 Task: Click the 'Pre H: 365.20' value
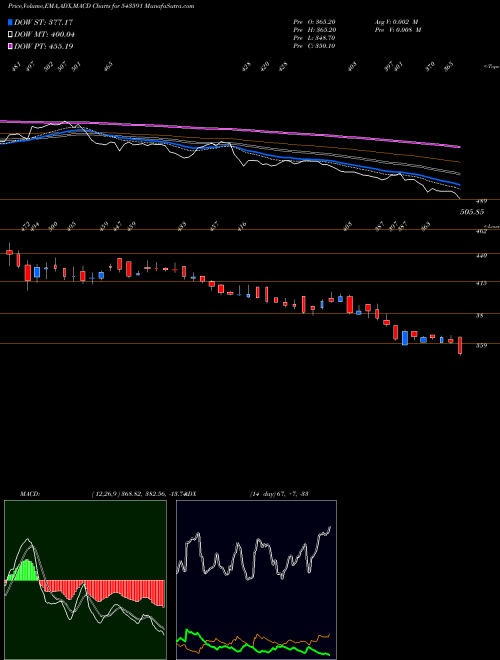click(x=314, y=30)
